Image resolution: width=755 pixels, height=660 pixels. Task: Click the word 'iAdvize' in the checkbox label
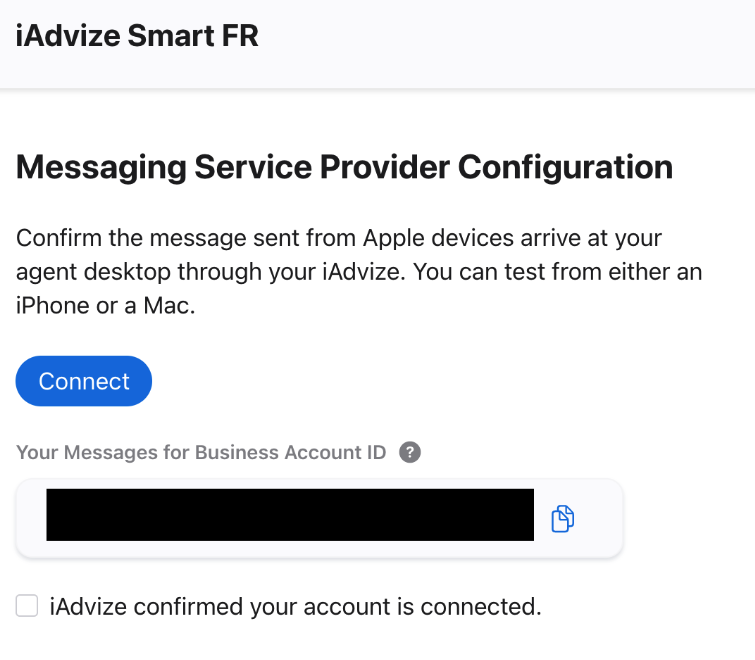[86, 606]
